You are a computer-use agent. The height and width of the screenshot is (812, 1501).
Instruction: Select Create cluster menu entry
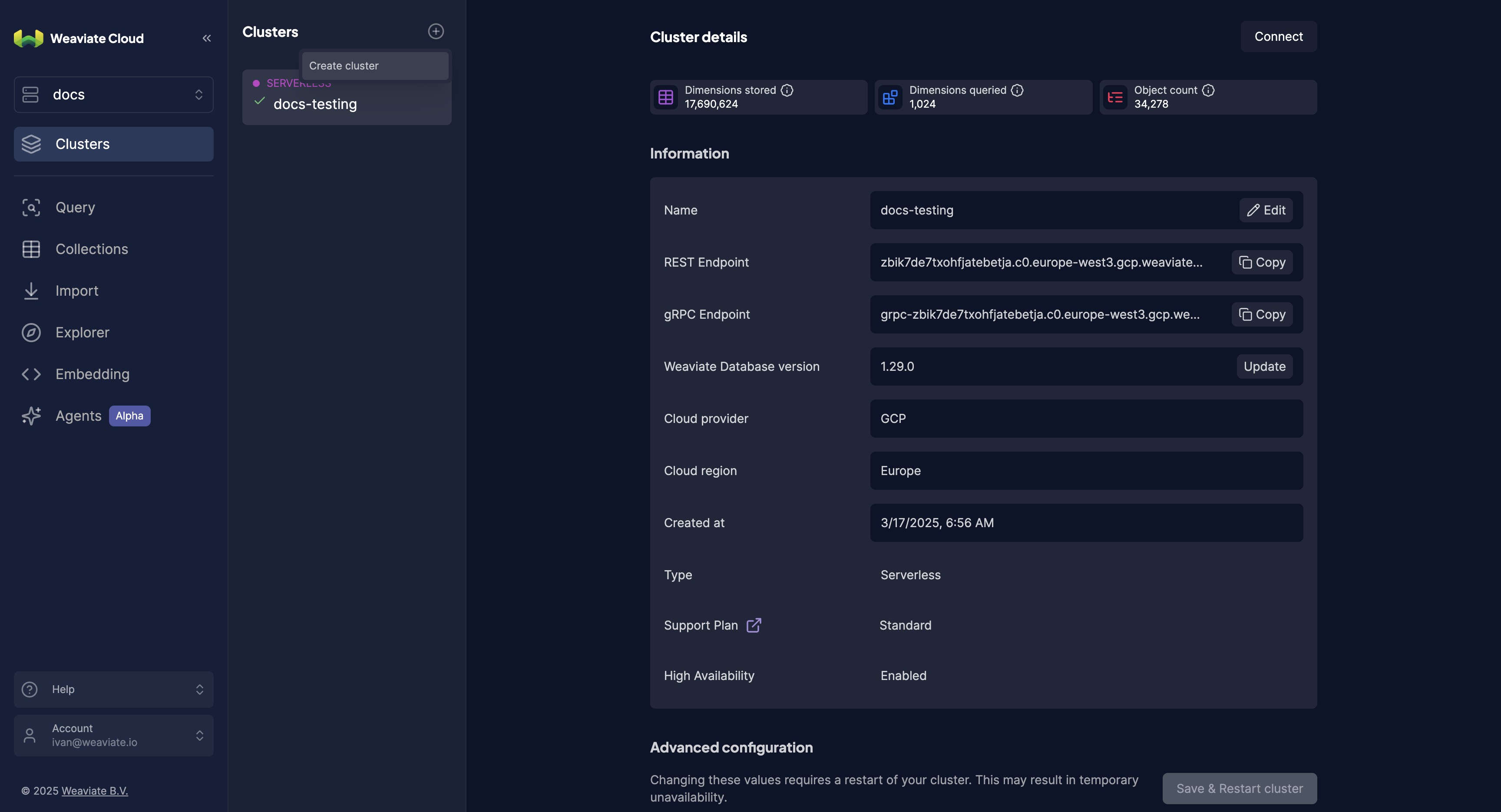tap(375, 66)
